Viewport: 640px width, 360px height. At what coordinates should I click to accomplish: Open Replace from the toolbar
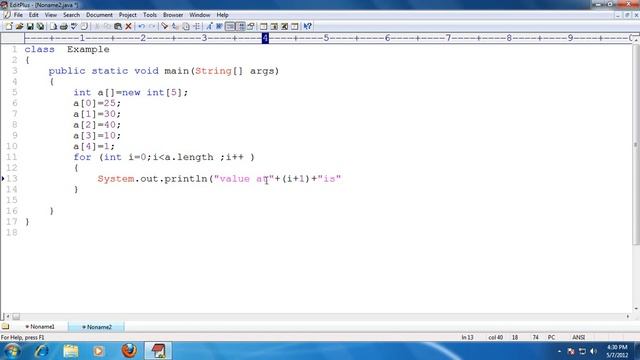pyautogui.click(x=175, y=27)
